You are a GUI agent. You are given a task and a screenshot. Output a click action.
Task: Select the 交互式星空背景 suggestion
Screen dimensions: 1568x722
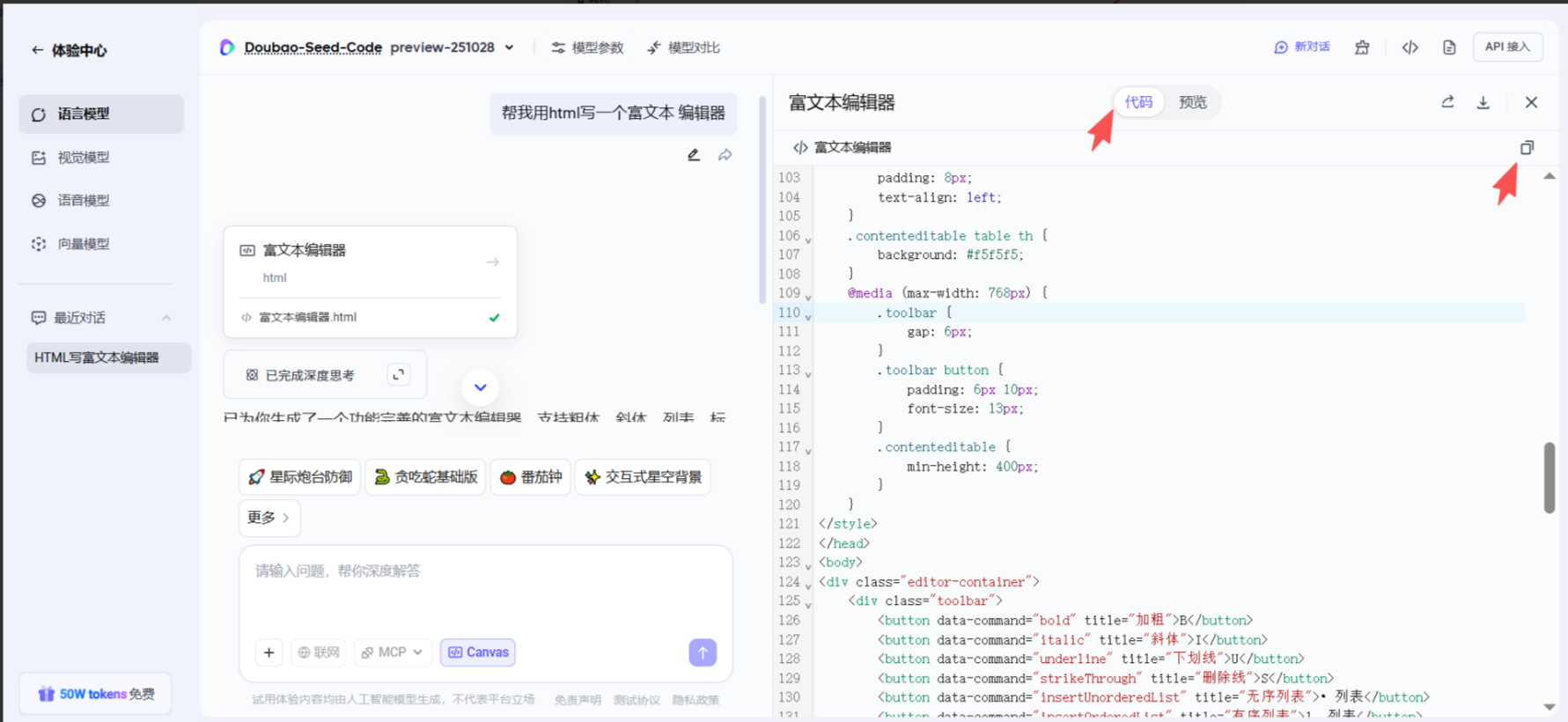(x=643, y=477)
